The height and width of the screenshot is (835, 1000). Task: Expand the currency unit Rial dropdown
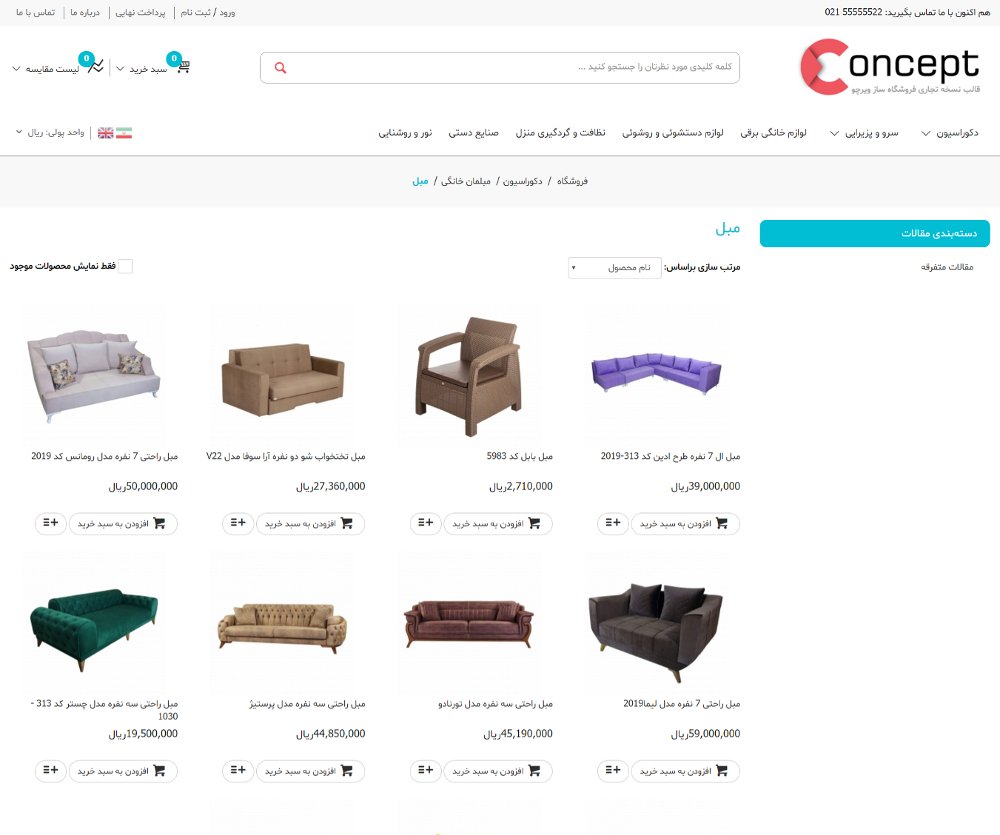click(50, 132)
